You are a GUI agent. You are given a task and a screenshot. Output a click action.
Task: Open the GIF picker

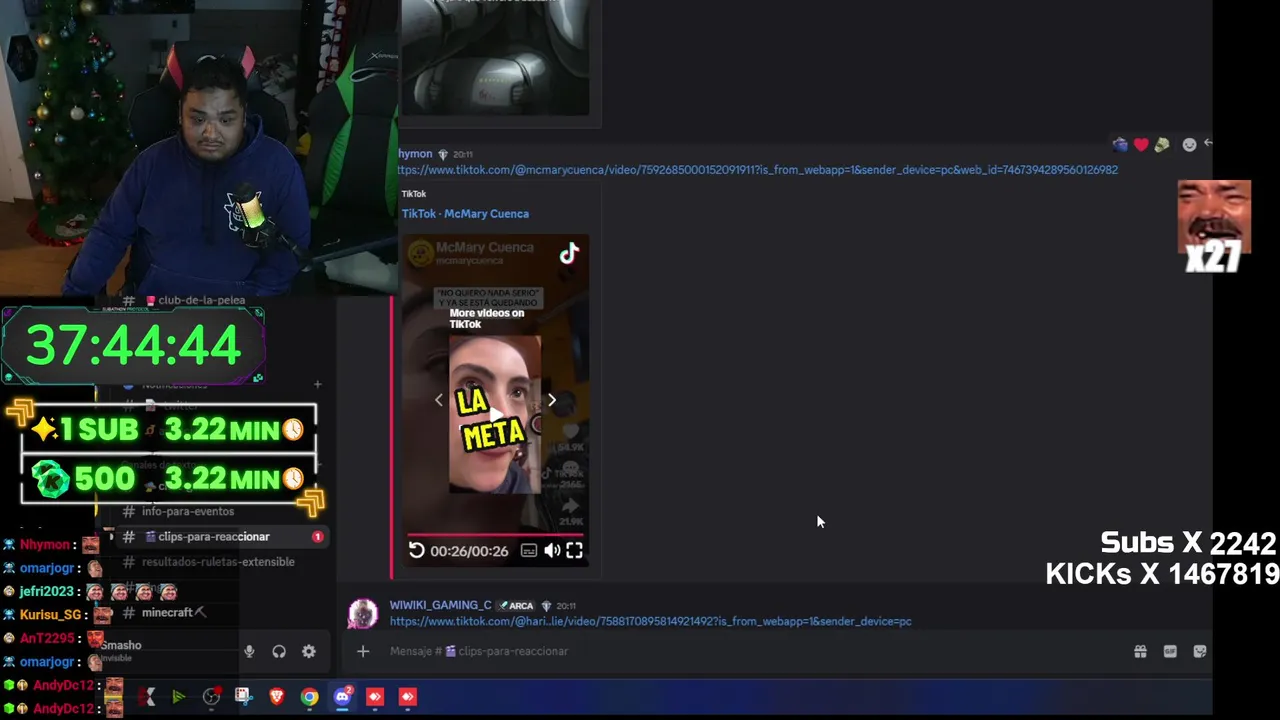pos(1170,651)
